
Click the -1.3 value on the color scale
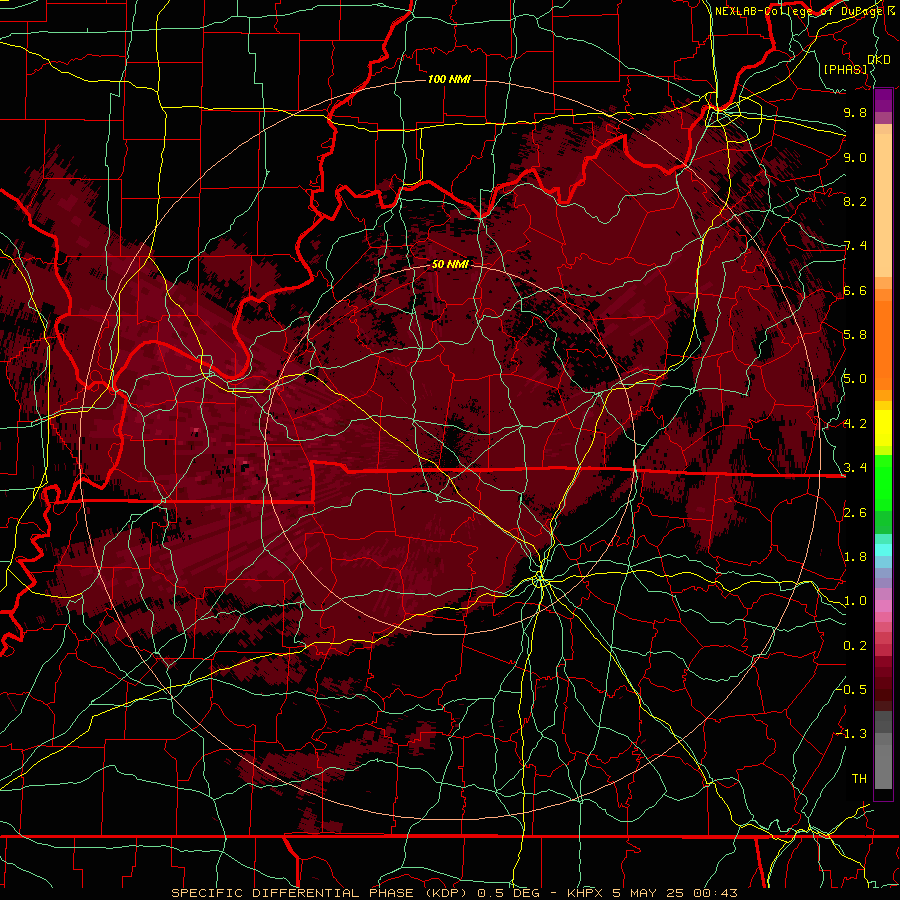click(851, 734)
